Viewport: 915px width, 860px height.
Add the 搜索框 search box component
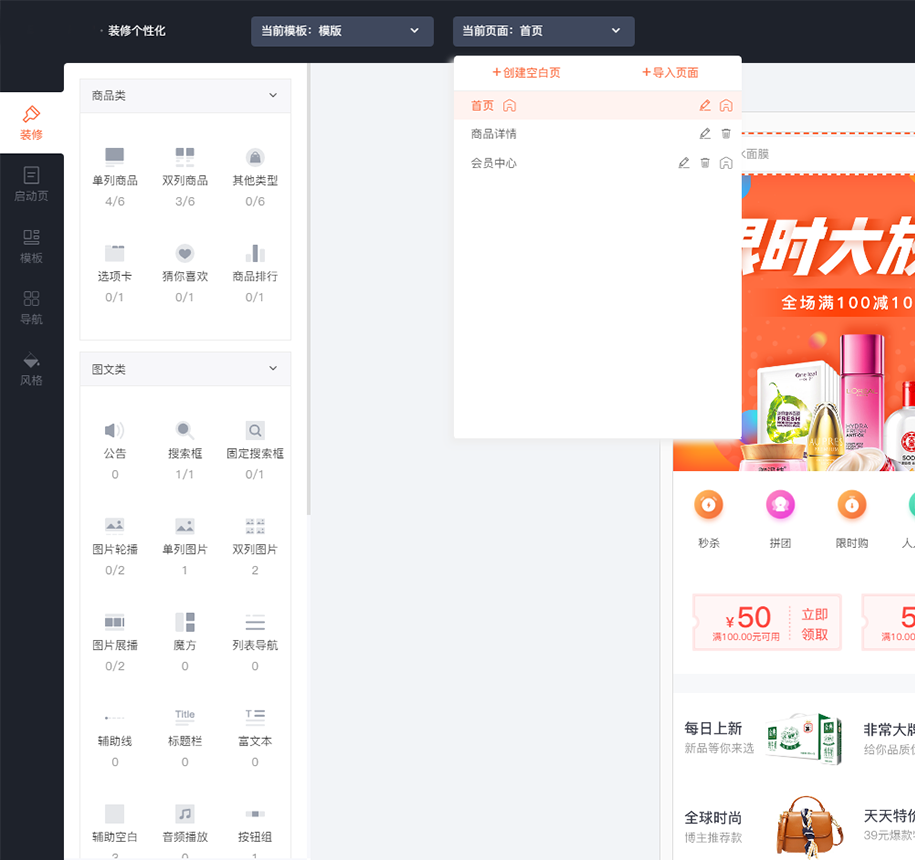pos(185,450)
